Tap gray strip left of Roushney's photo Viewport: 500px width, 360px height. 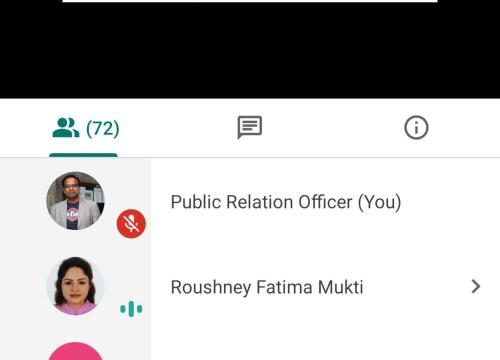(x=23, y=286)
